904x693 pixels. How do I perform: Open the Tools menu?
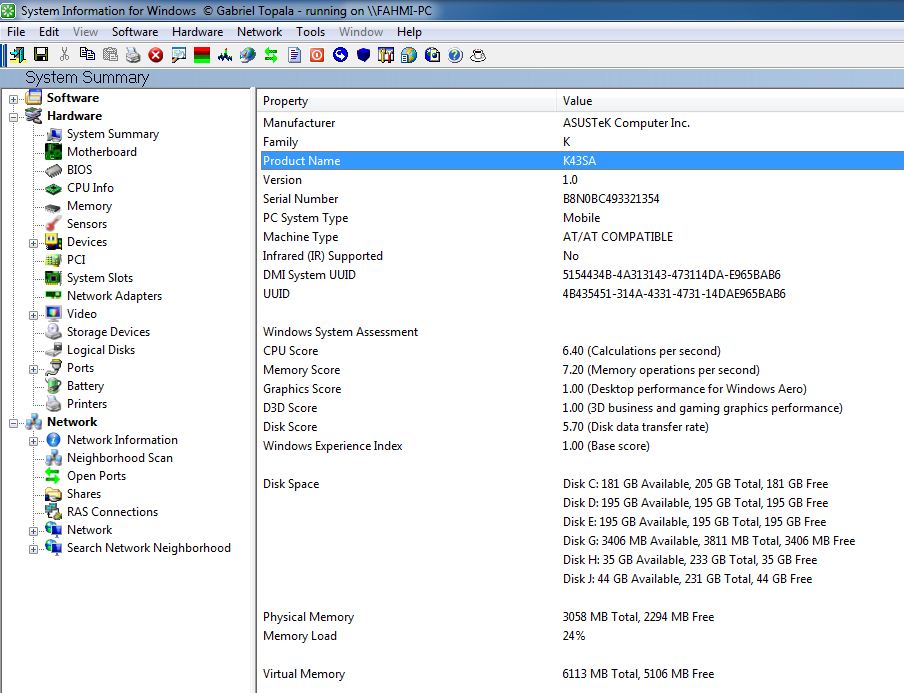[x=311, y=32]
